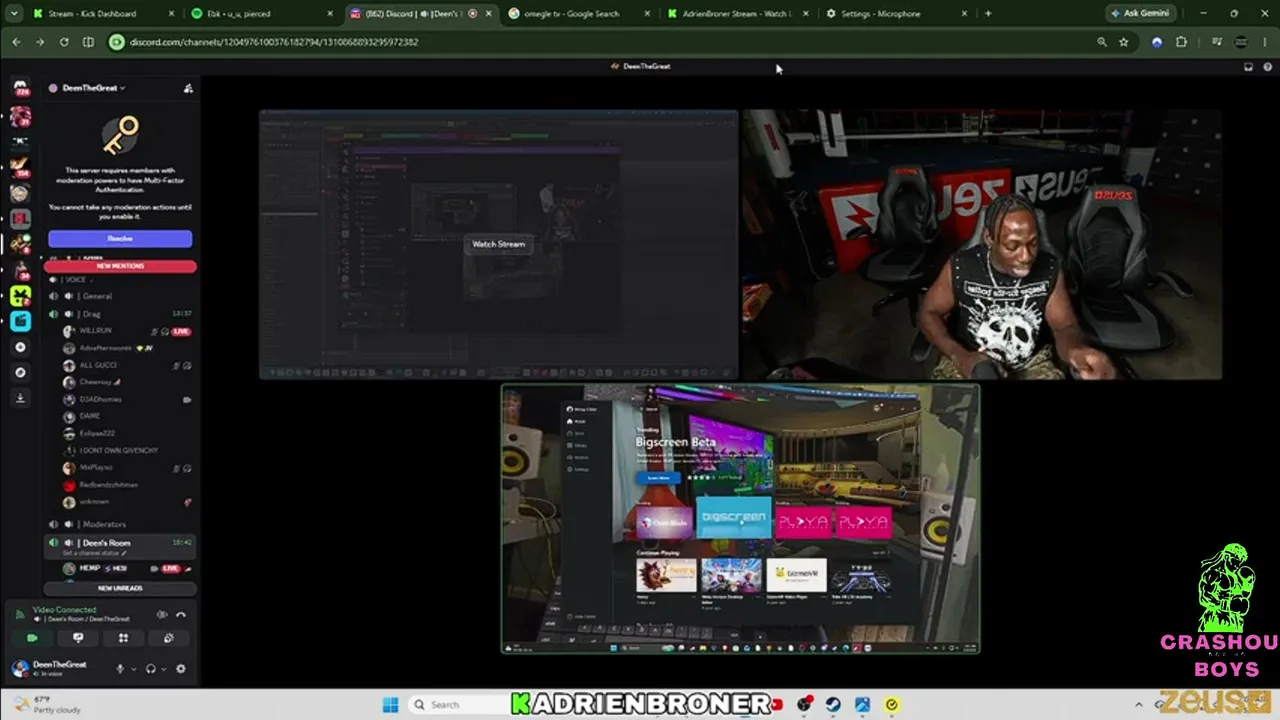
Task: Expand headphone output options arrow
Action: [163, 669]
